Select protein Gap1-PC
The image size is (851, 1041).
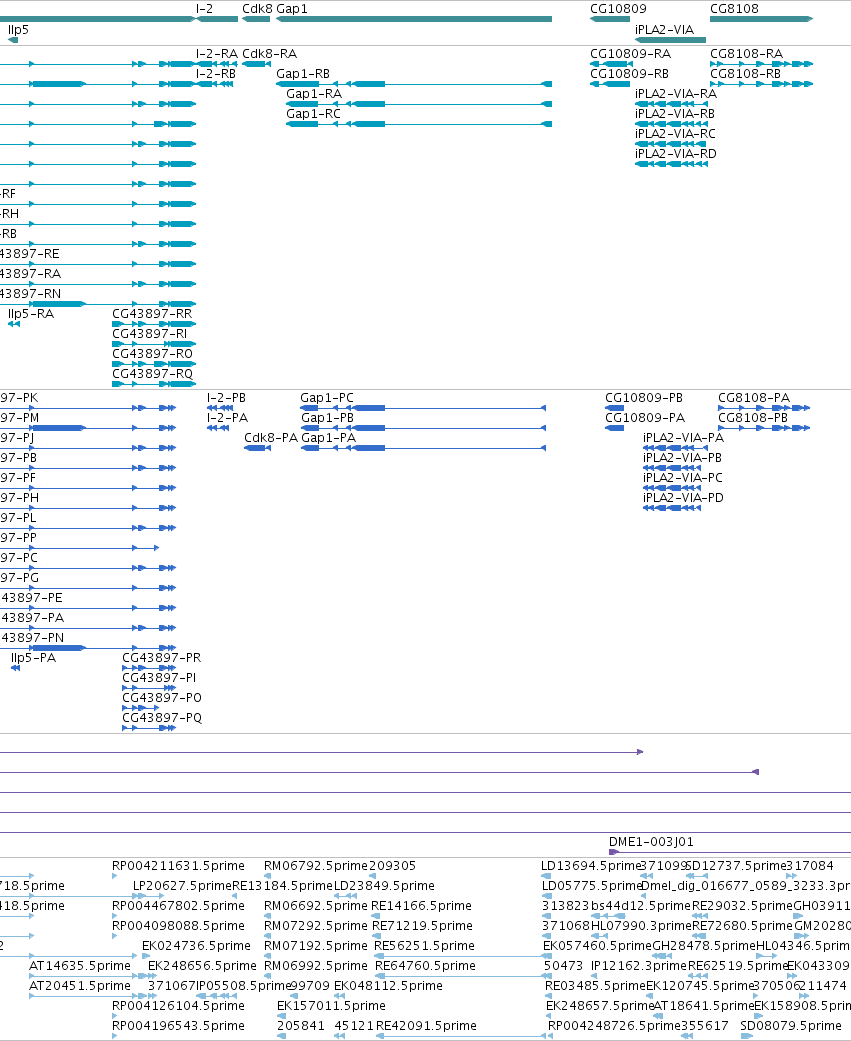pos(327,398)
